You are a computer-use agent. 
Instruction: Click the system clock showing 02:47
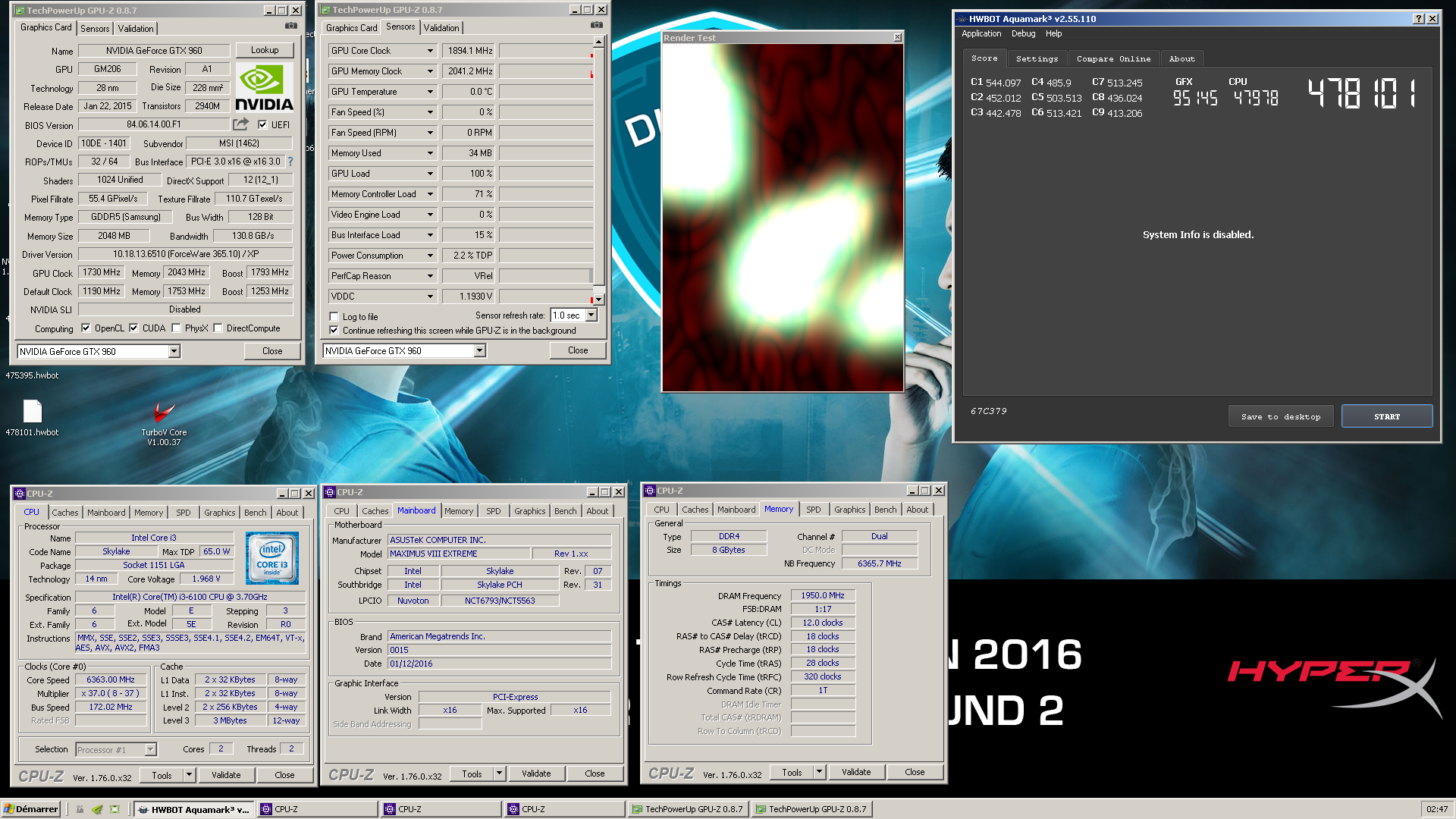click(1437, 809)
